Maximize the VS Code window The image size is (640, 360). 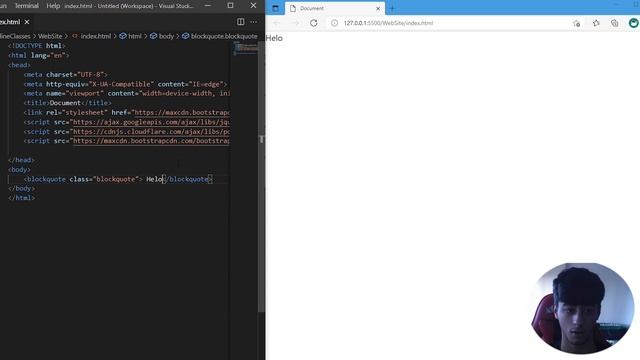(231, 6)
